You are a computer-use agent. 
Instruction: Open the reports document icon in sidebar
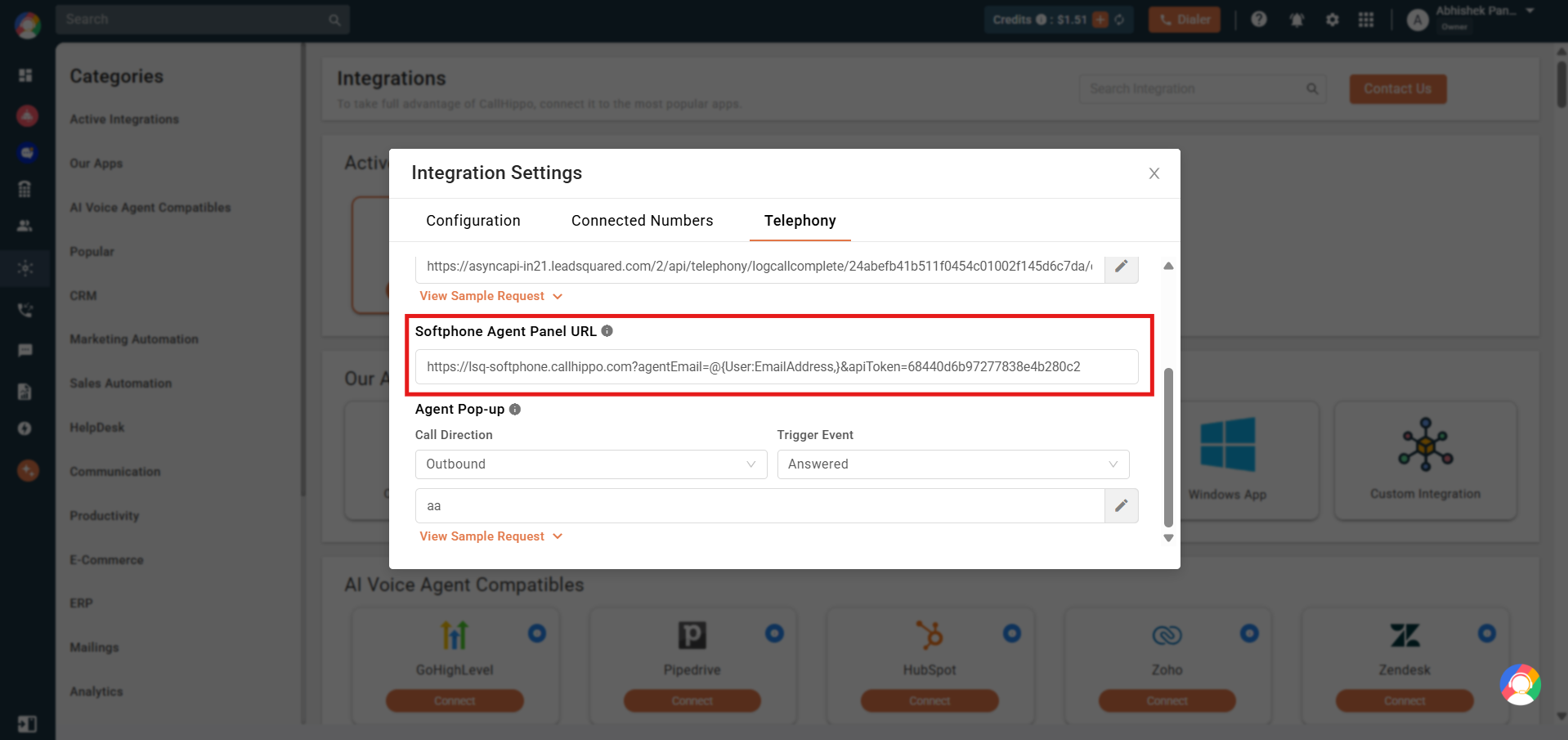click(x=25, y=392)
